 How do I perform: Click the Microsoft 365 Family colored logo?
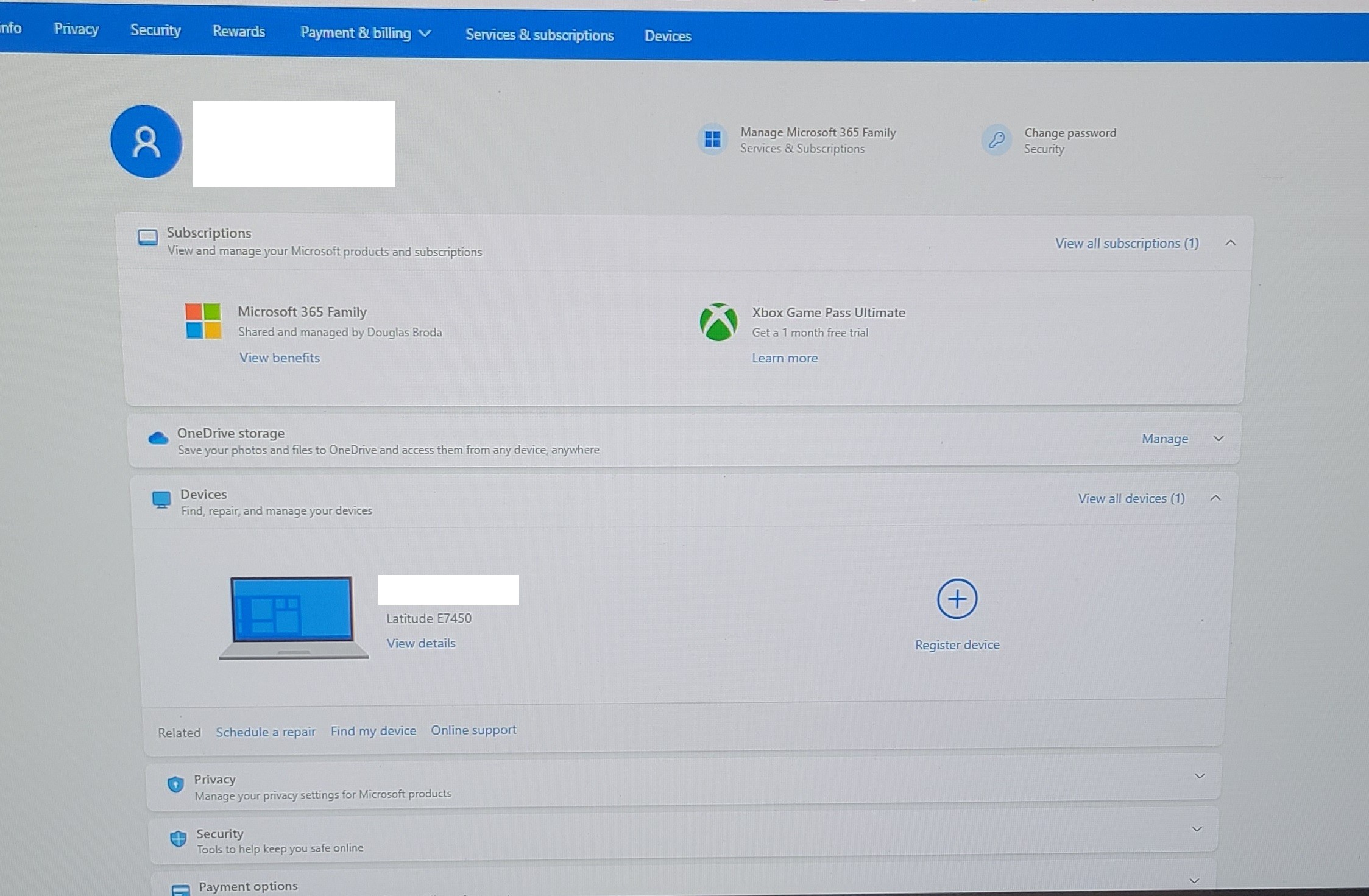click(x=203, y=321)
